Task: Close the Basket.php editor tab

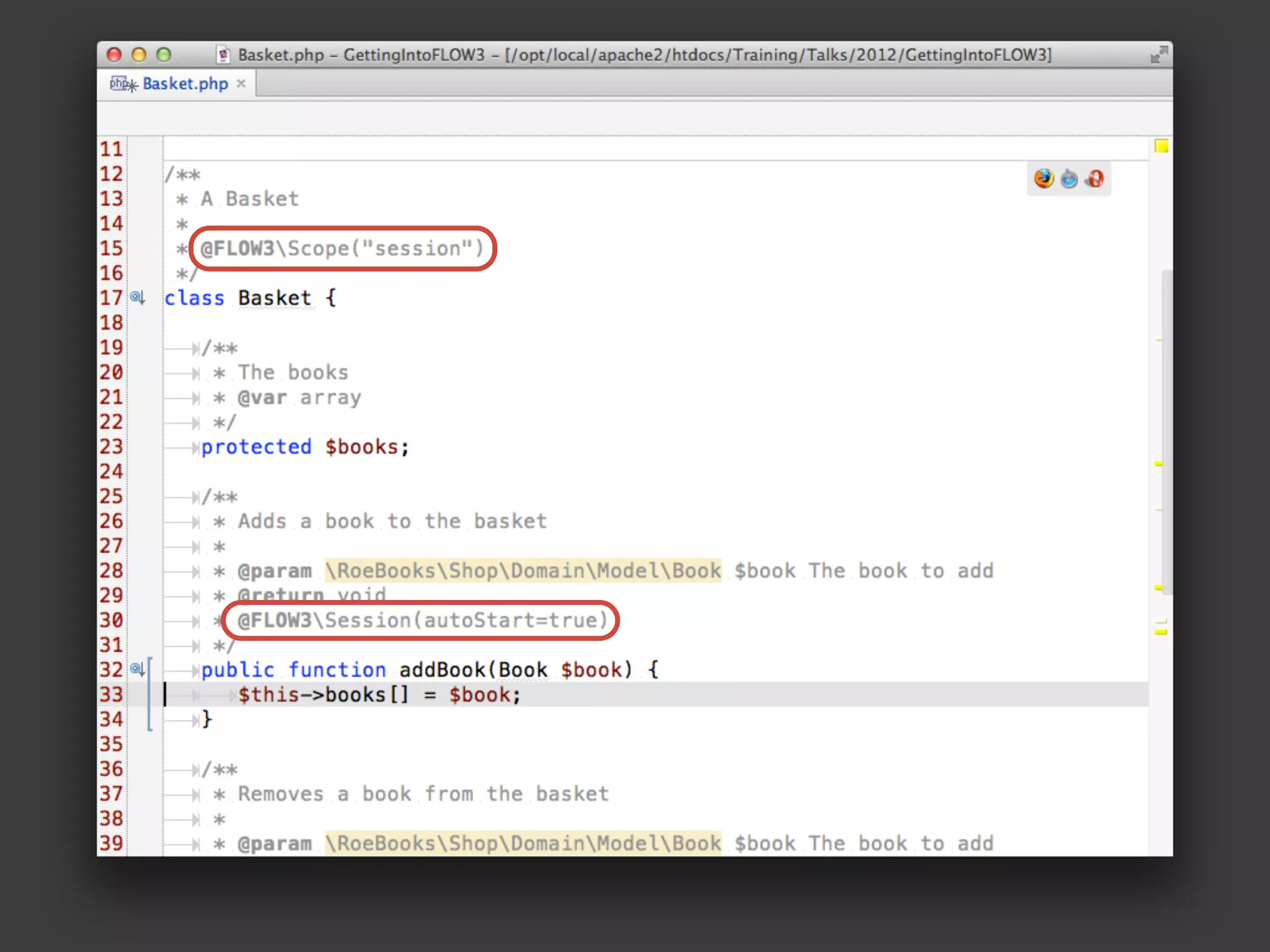Action: coord(241,84)
